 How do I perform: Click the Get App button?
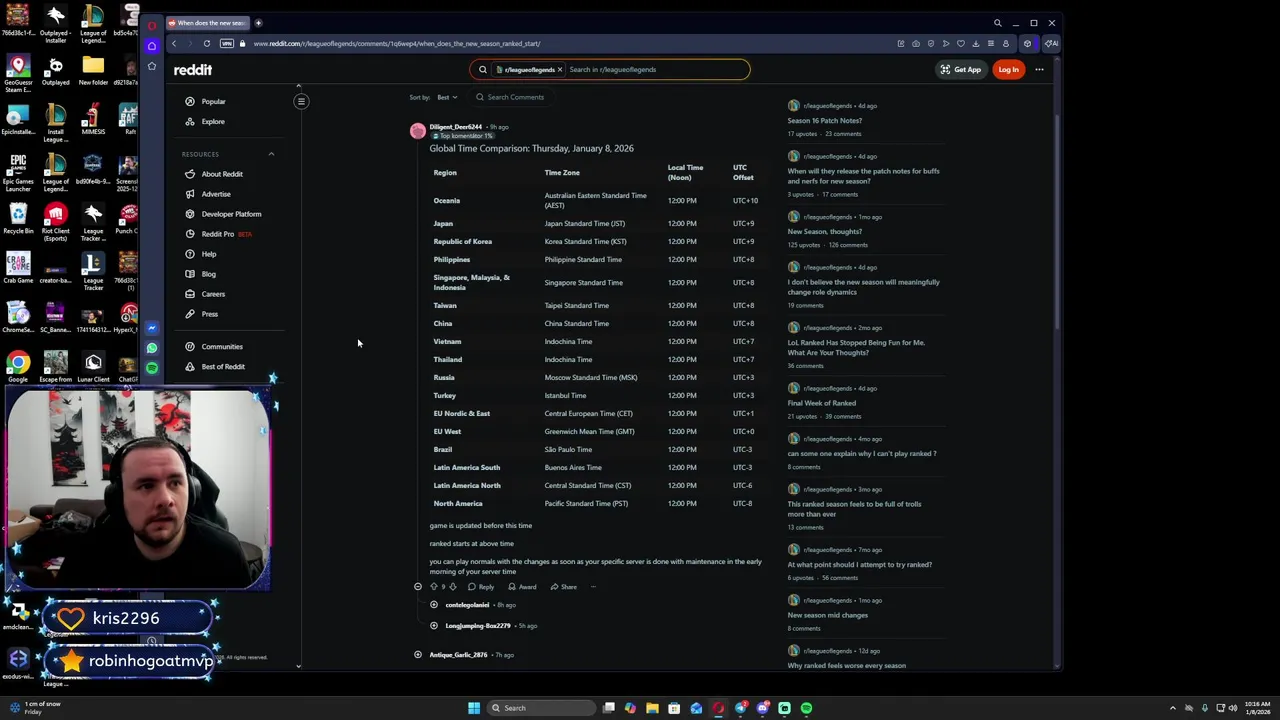[x=960, y=70]
